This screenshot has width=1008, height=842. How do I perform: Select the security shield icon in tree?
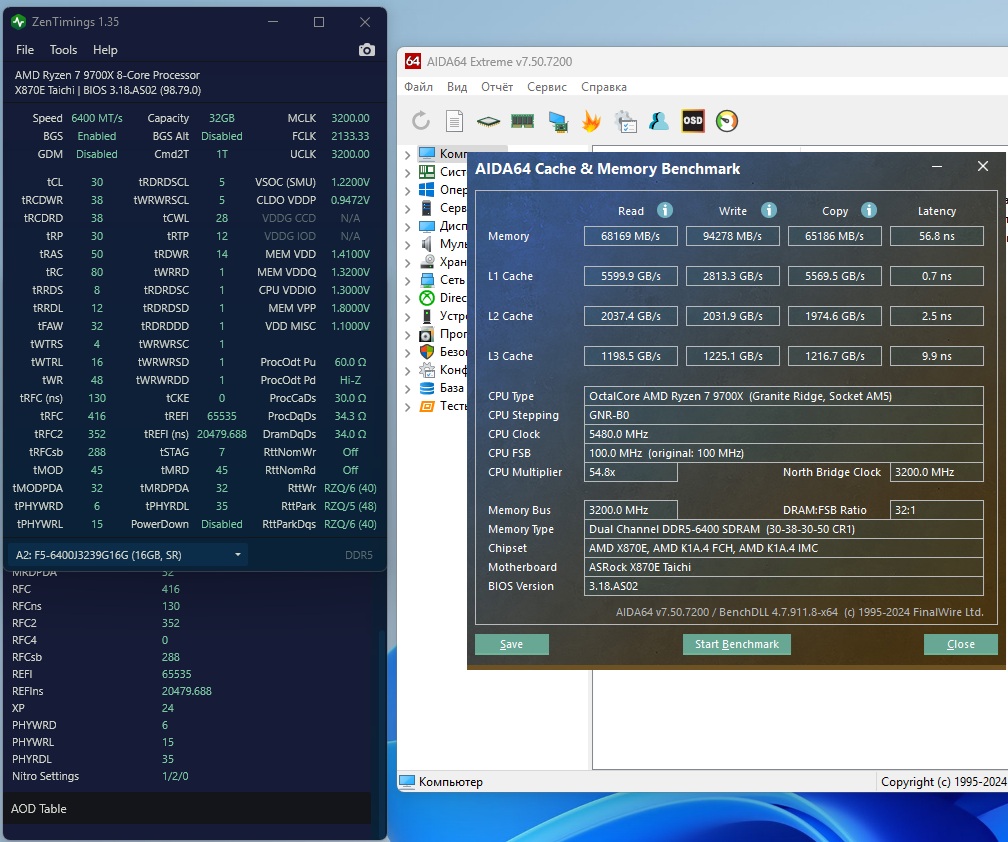click(427, 352)
